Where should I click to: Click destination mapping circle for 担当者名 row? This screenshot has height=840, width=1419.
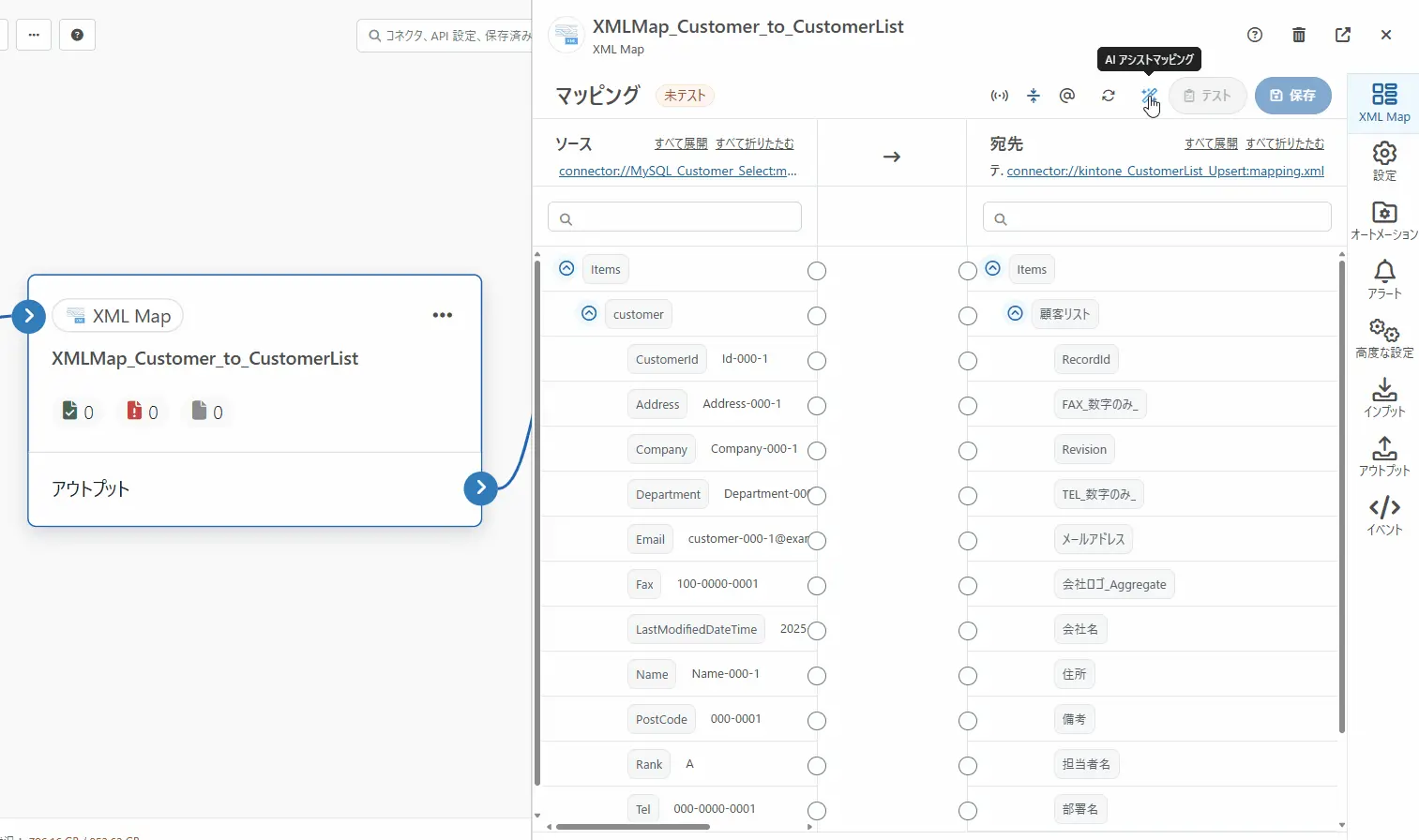pyautogui.click(x=968, y=766)
